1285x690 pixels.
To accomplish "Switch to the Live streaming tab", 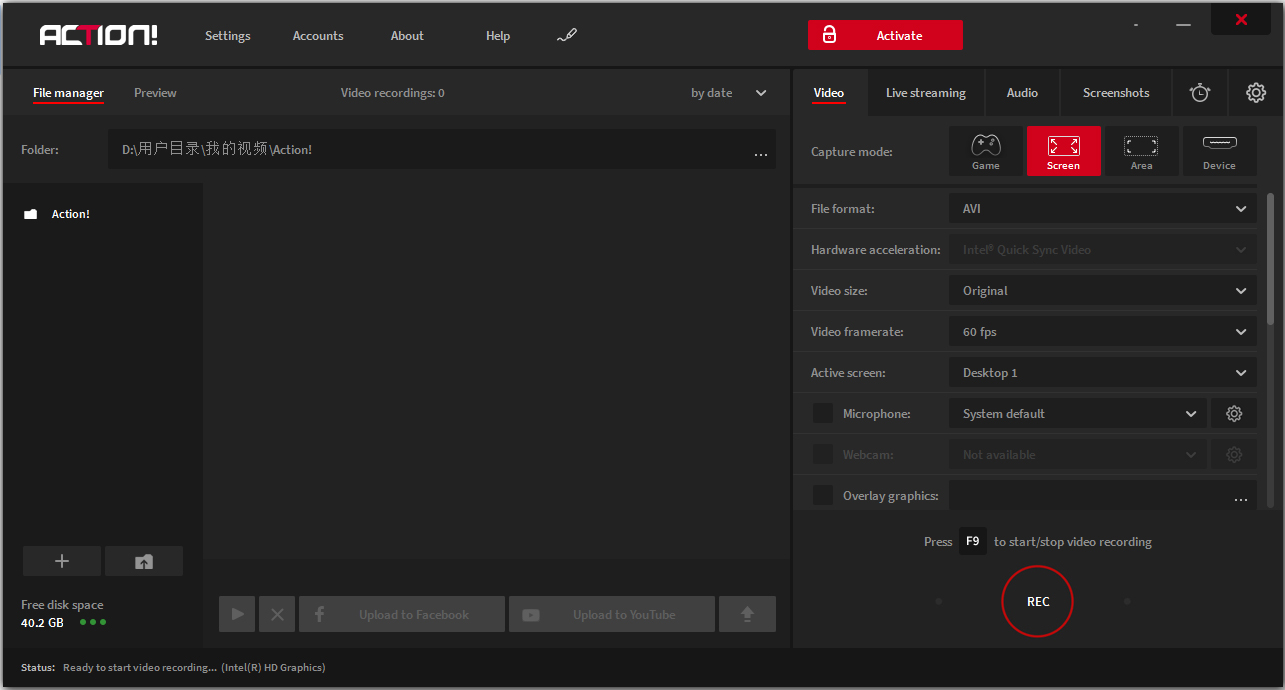I will click(x=925, y=93).
